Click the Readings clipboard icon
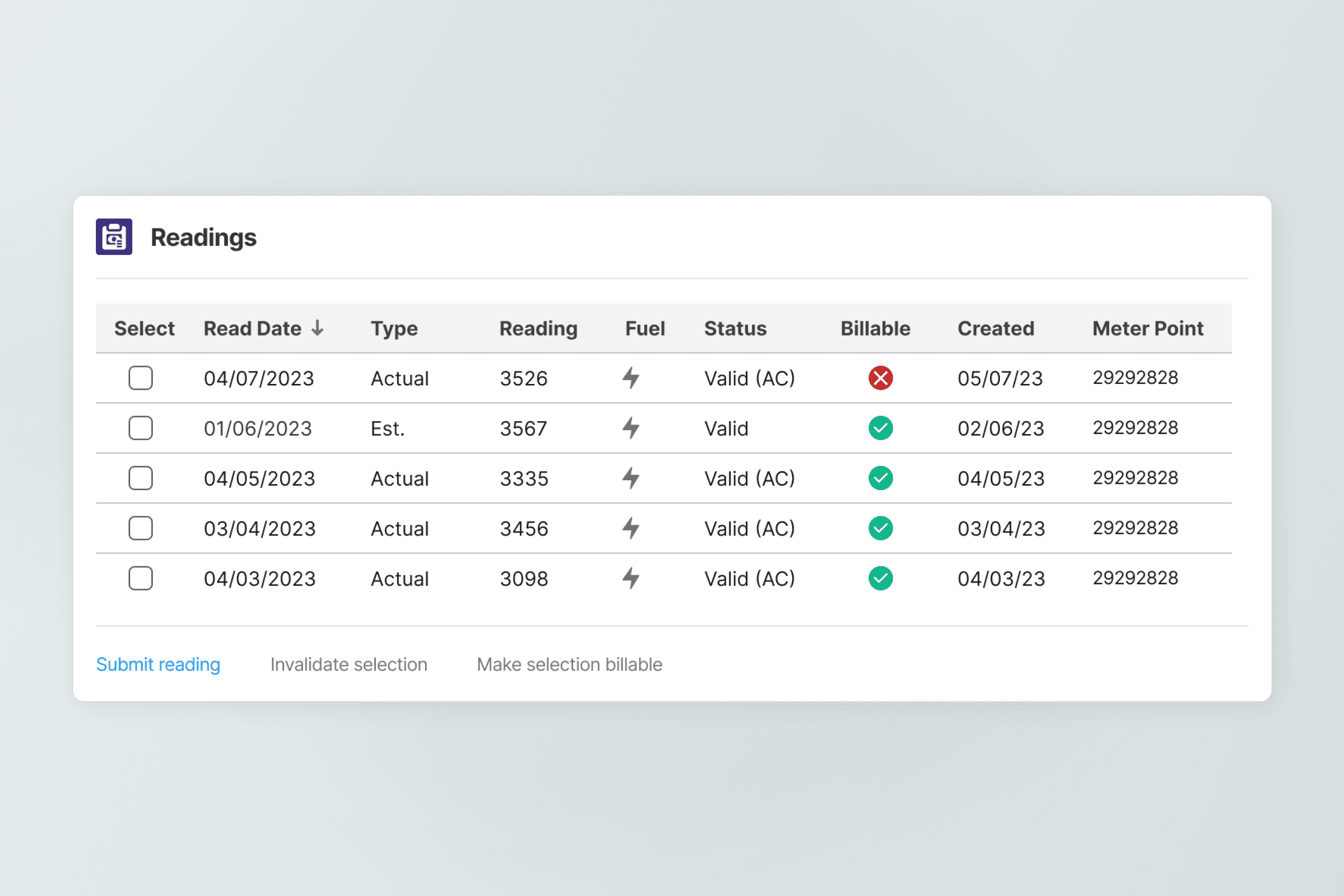 [x=114, y=237]
